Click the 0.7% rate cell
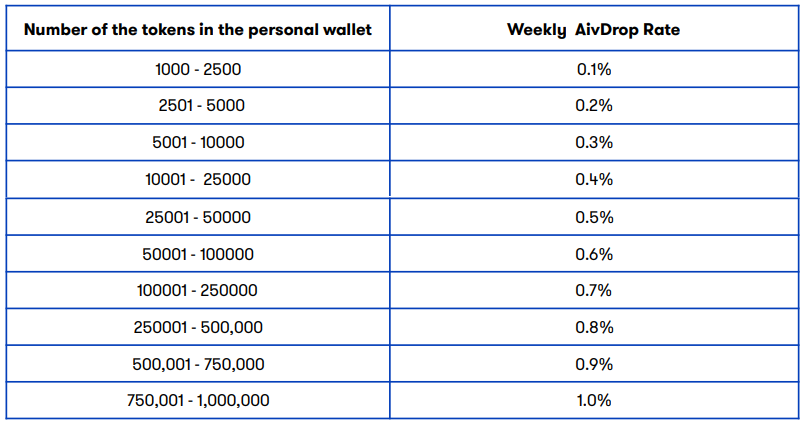The height and width of the screenshot is (425, 805). [594, 290]
